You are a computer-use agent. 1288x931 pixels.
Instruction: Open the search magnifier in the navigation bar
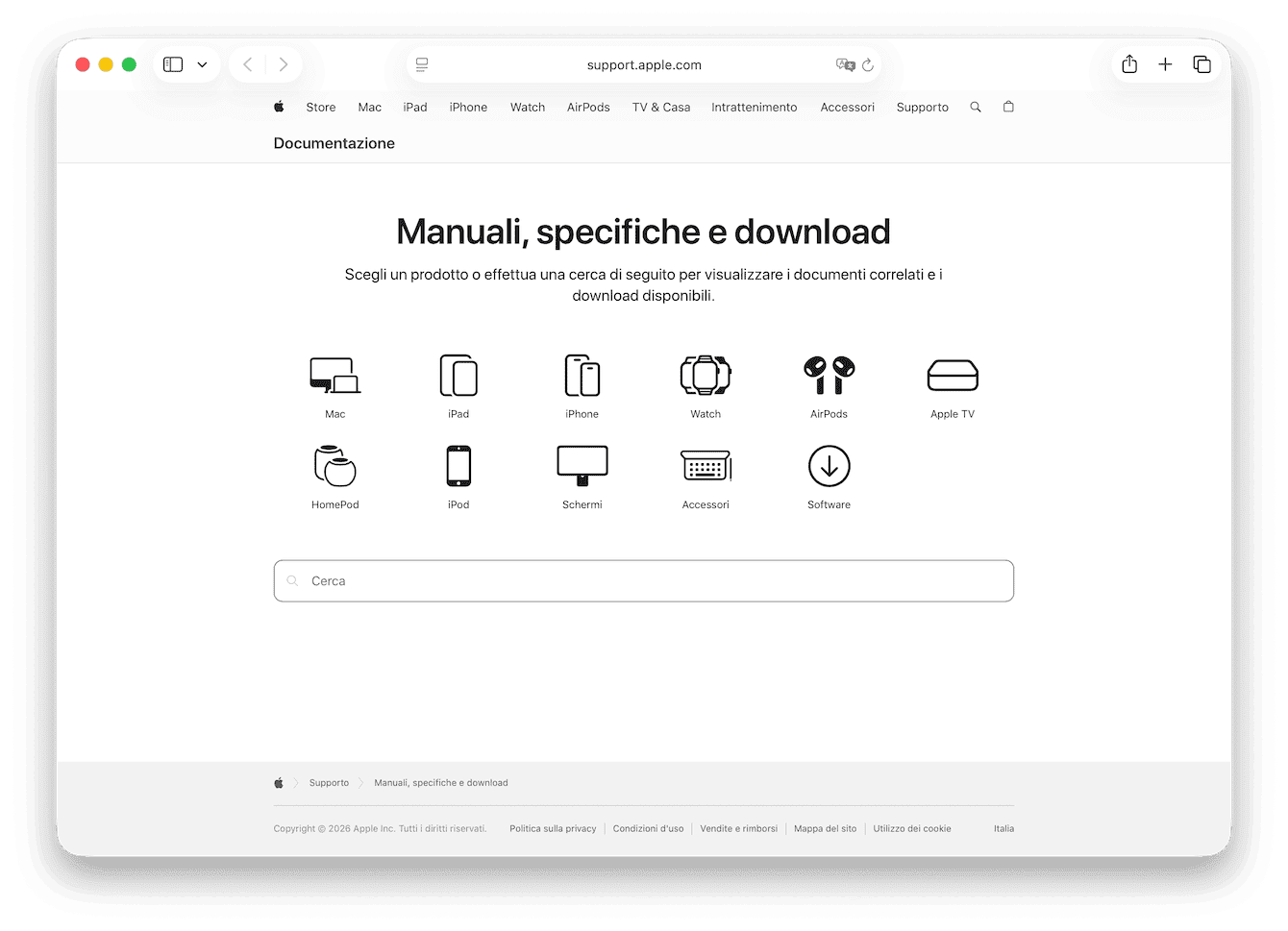click(976, 107)
